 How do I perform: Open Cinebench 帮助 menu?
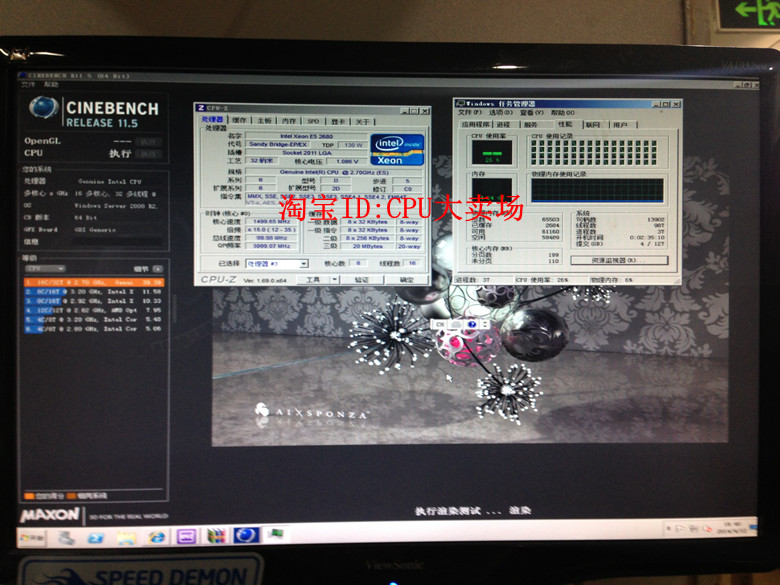[x=50, y=84]
